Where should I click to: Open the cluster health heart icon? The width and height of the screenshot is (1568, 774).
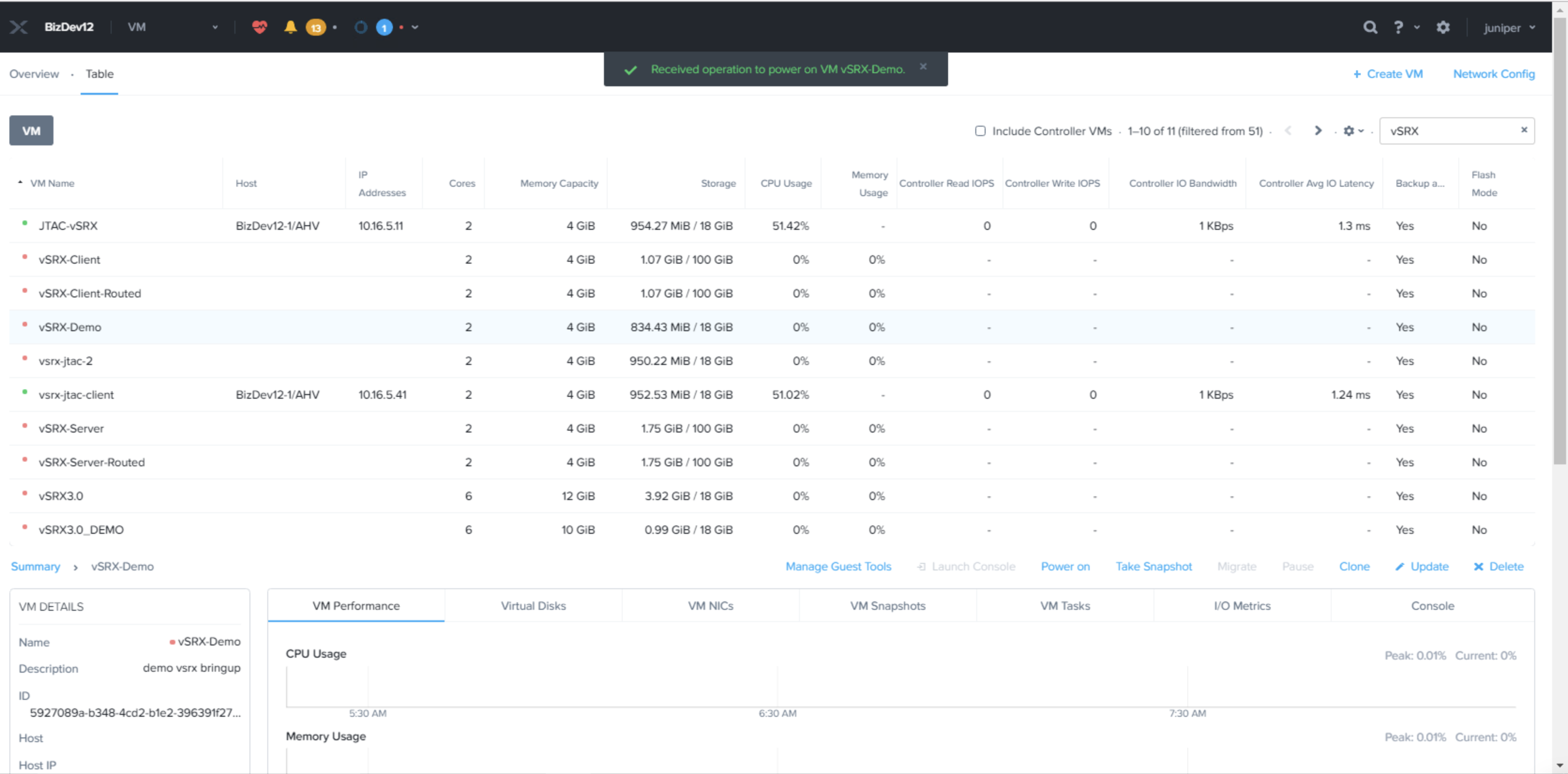260,27
